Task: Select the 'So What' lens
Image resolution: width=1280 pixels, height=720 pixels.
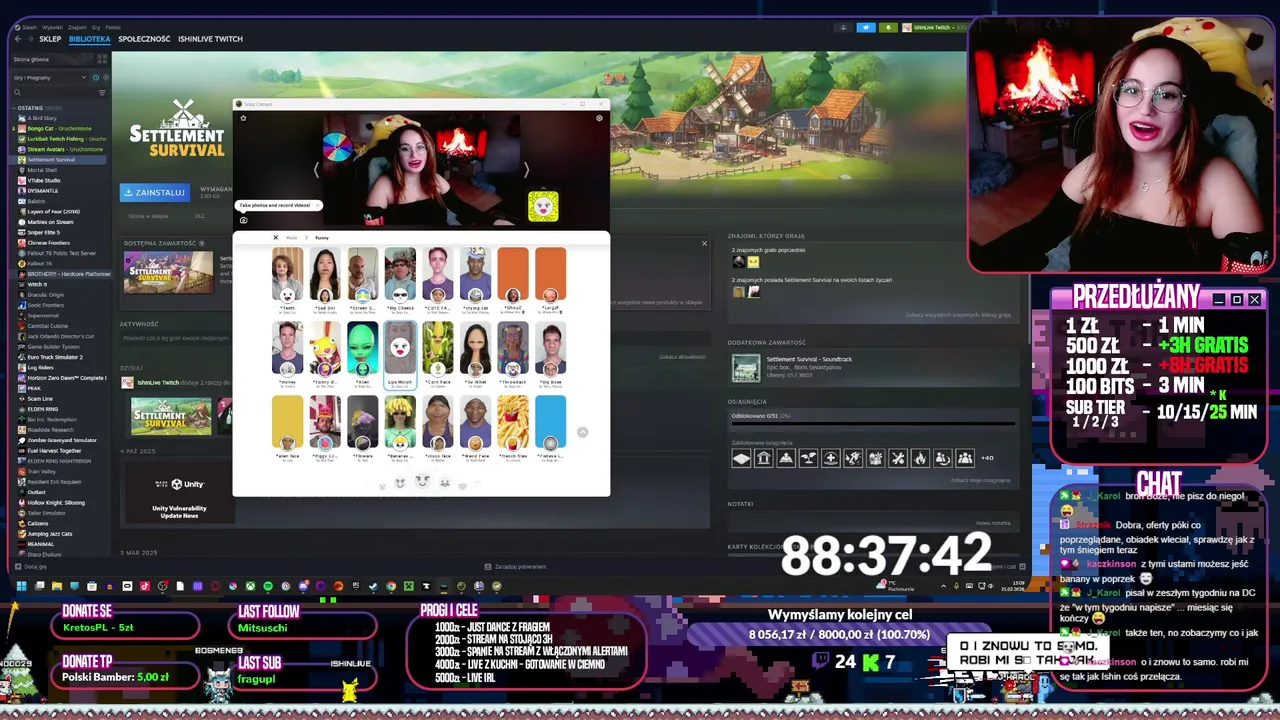Action: (475, 349)
